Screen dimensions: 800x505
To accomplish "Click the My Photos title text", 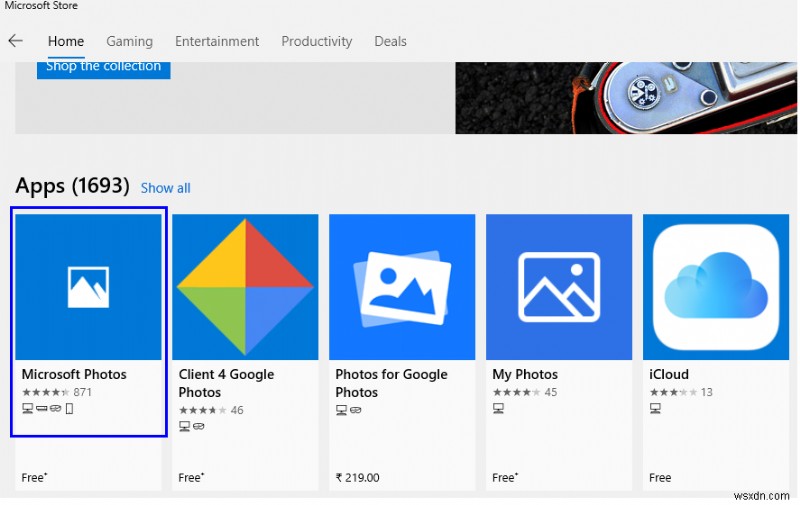I will (525, 374).
